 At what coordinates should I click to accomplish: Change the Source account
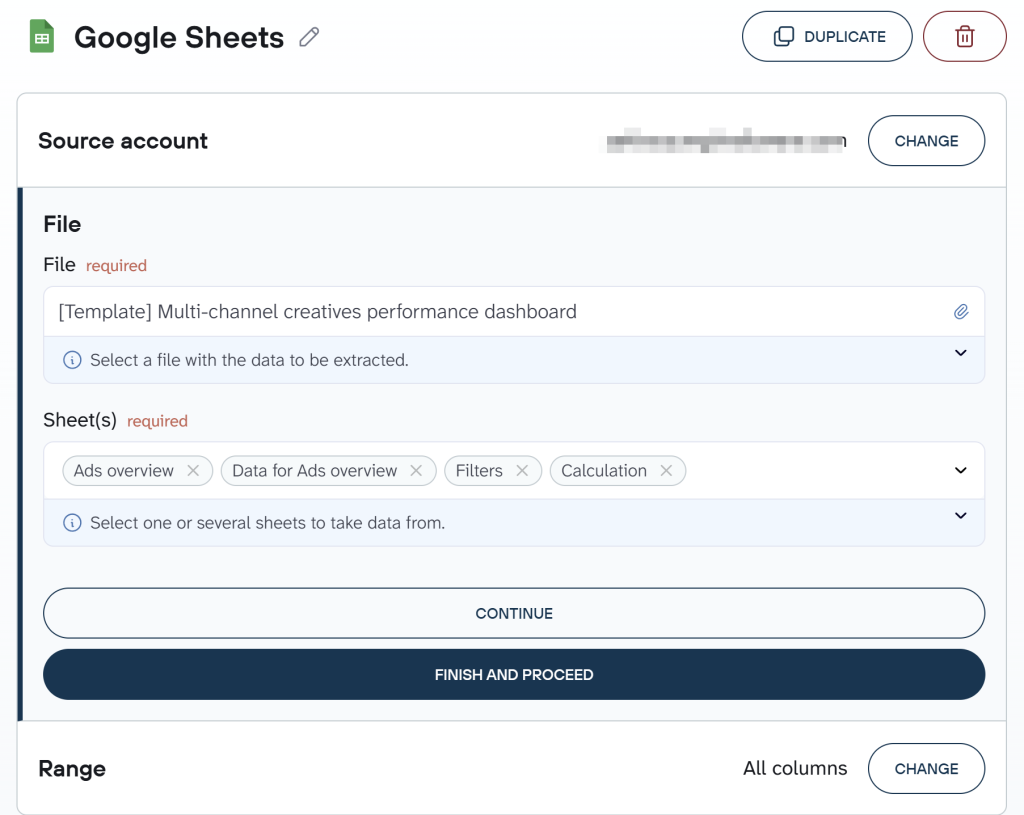click(x=926, y=141)
